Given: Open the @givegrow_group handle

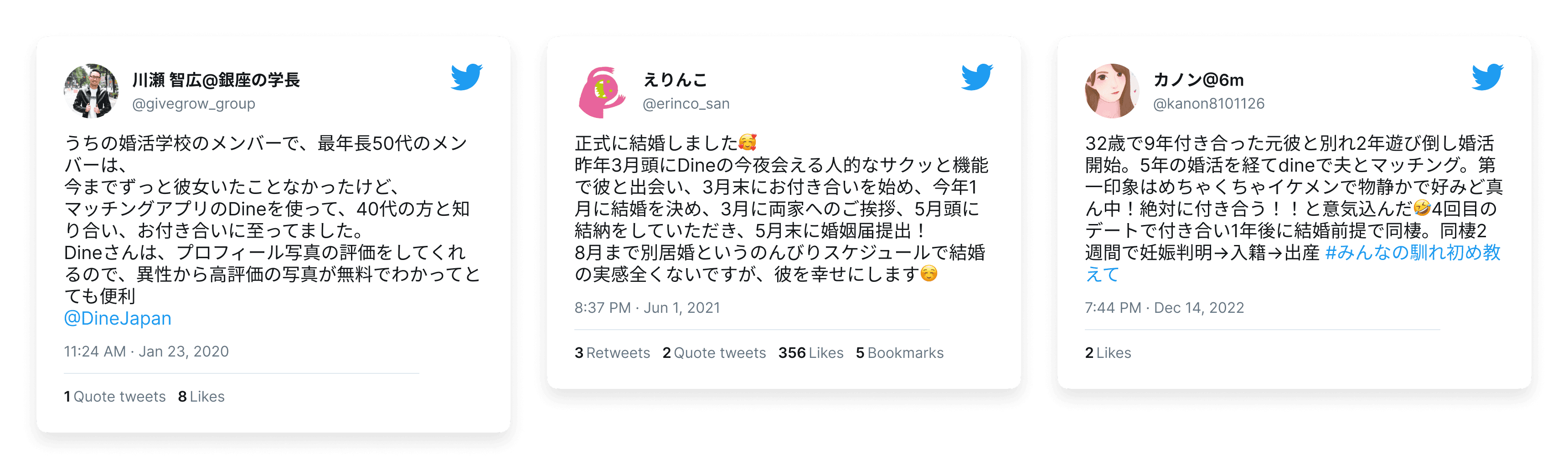Looking at the screenshot, I should 194,103.
